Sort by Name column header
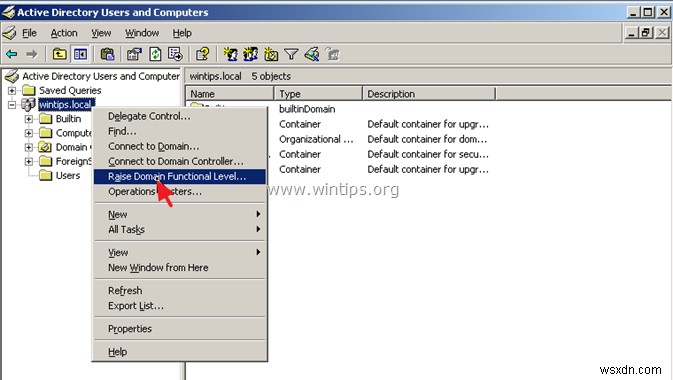This screenshot has width=673, height=380. pos(230,94)
